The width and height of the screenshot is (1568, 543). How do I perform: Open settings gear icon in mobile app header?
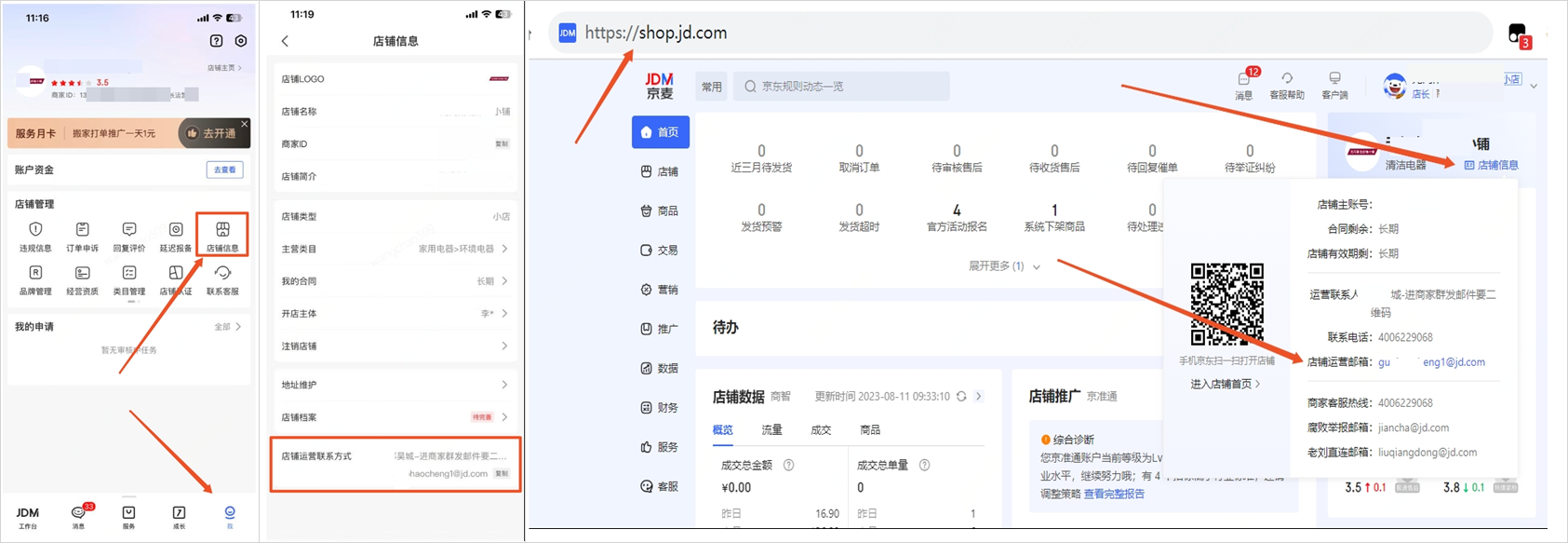tap(241, 41)
